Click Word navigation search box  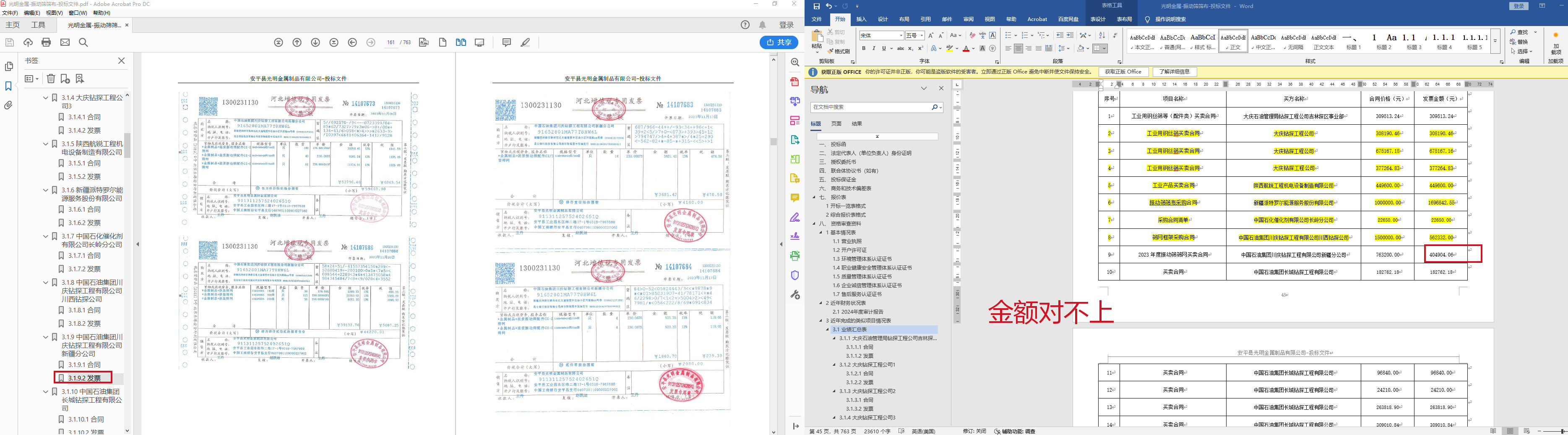[877, 107]
